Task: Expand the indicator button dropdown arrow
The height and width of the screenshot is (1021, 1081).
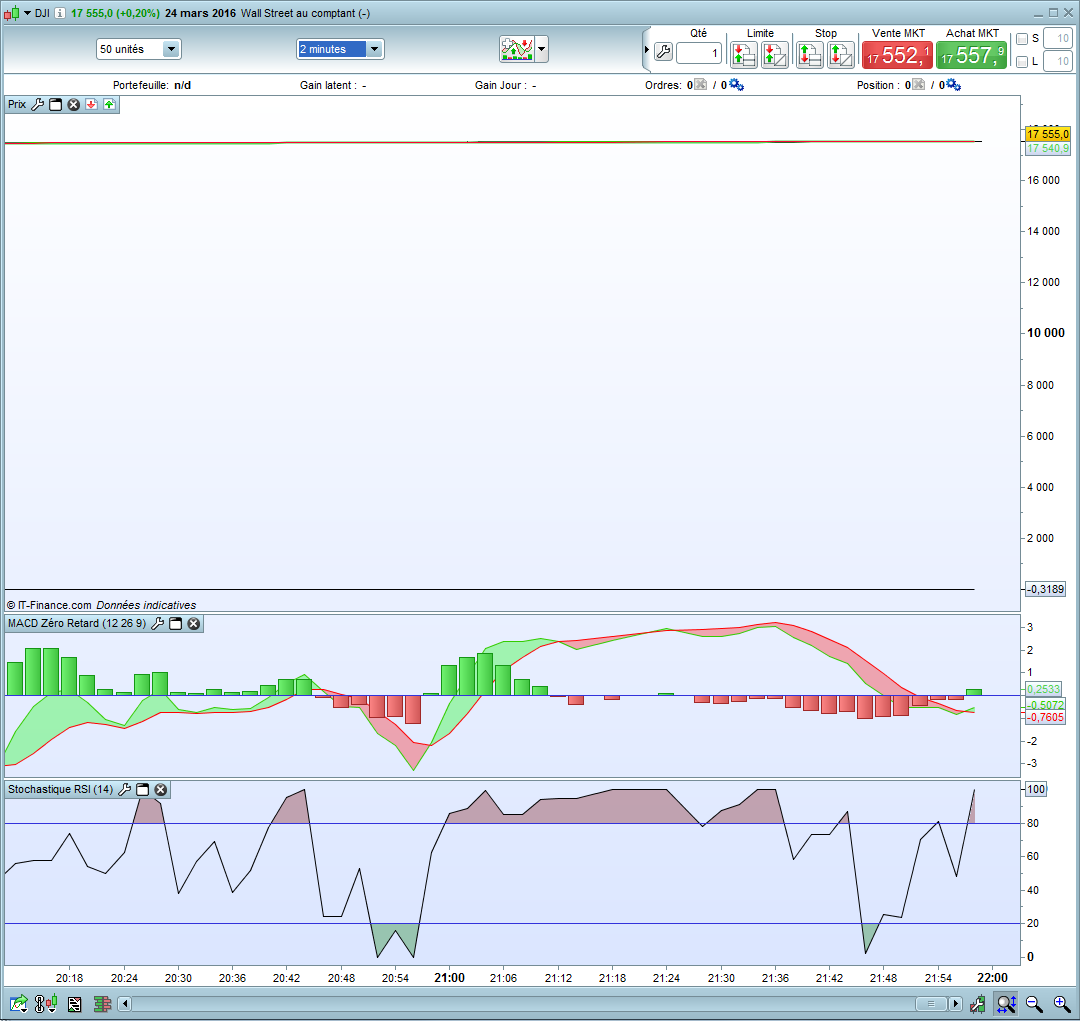Action: tap(541, 49)
